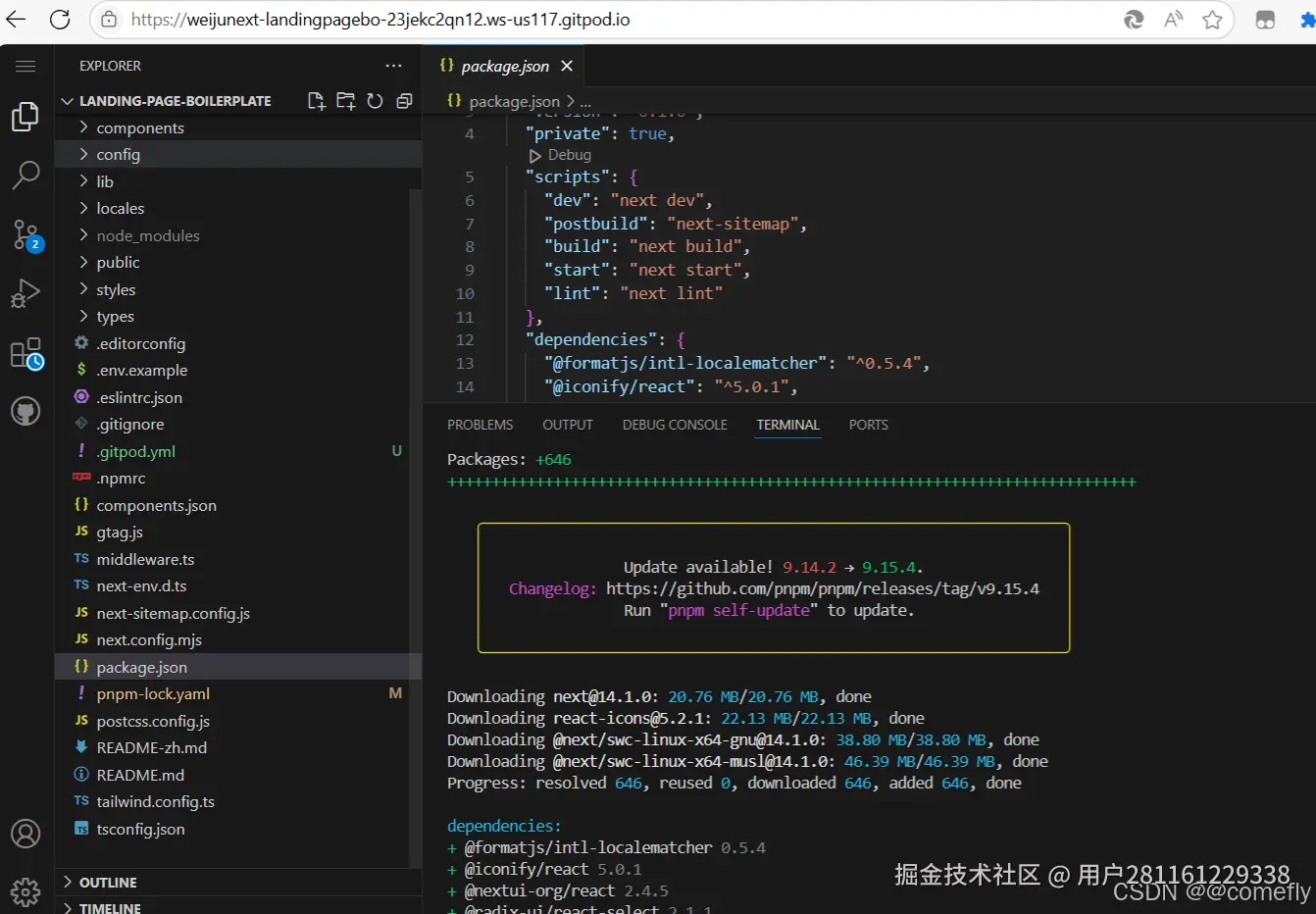Open the pnpm changelog link in terminal
The image size is (1316, 914).
coord(822,589)
